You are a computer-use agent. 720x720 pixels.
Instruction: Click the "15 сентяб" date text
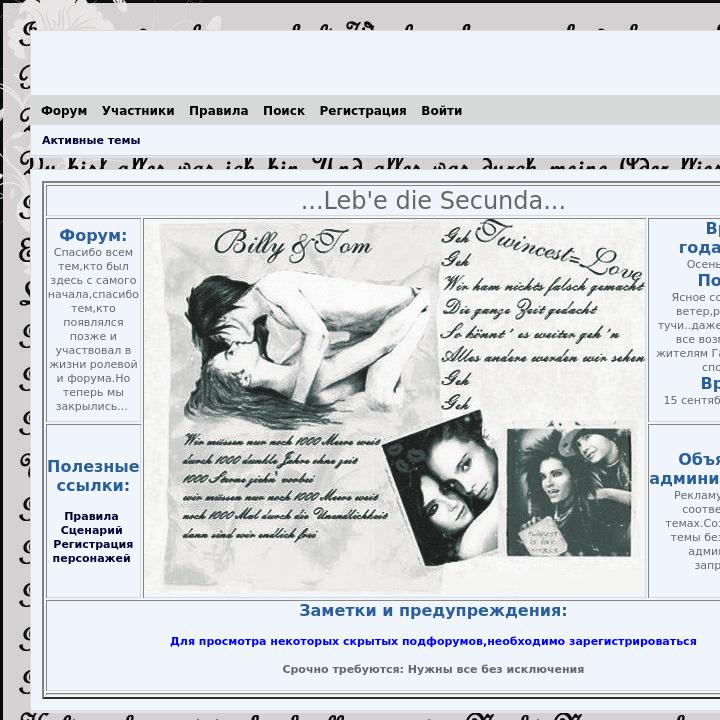click(x=692, y=400)
